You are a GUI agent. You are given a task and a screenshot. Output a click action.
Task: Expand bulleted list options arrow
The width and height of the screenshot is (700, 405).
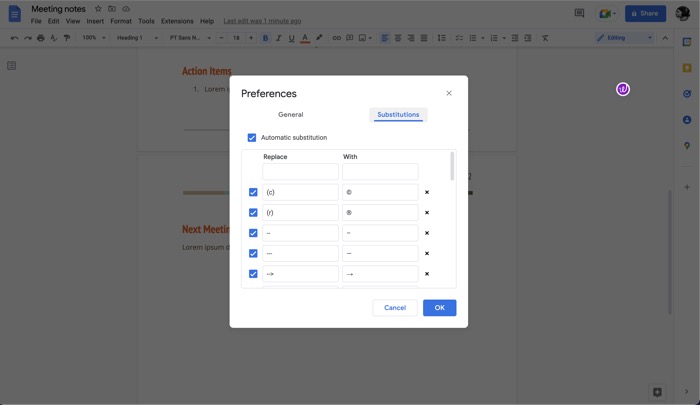(483, 38)
